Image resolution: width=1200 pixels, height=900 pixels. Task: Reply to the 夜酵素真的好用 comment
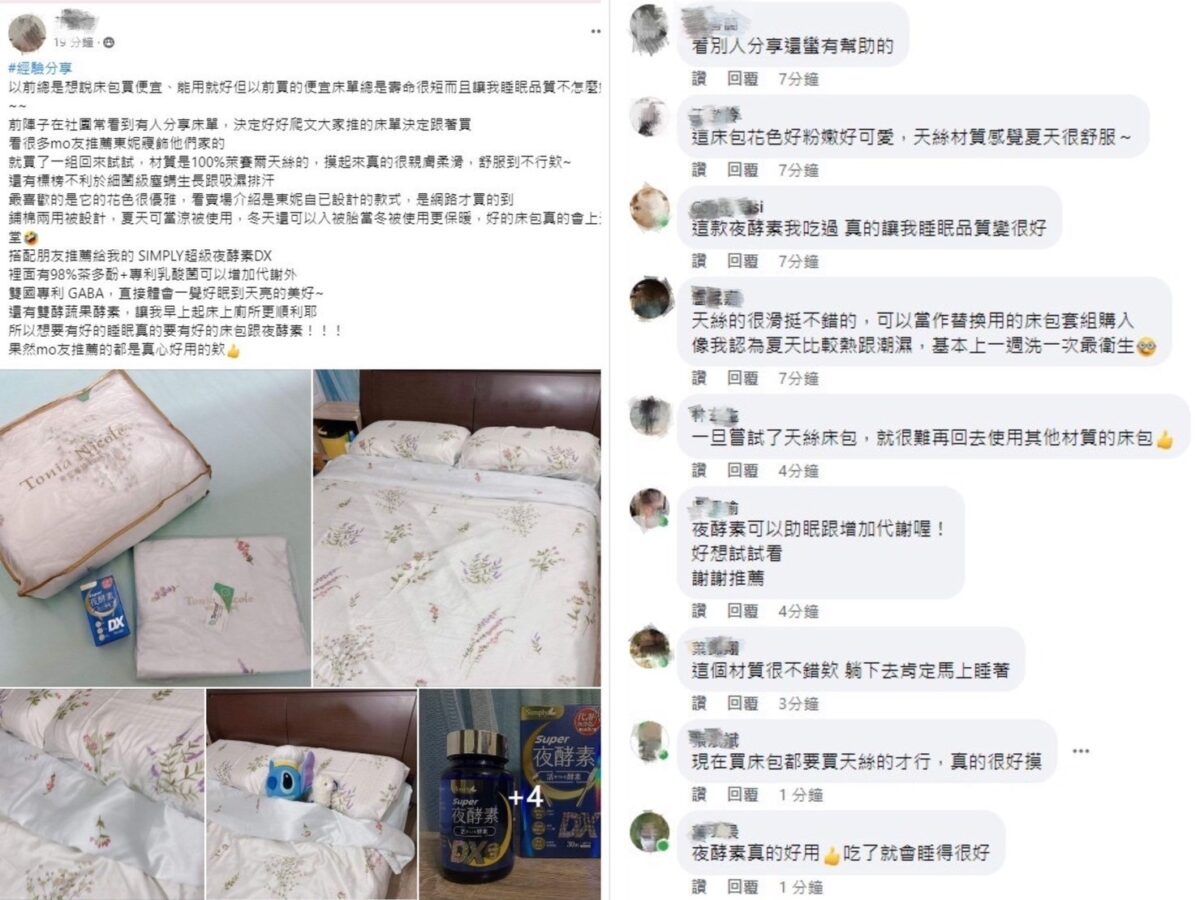(743, 886)
